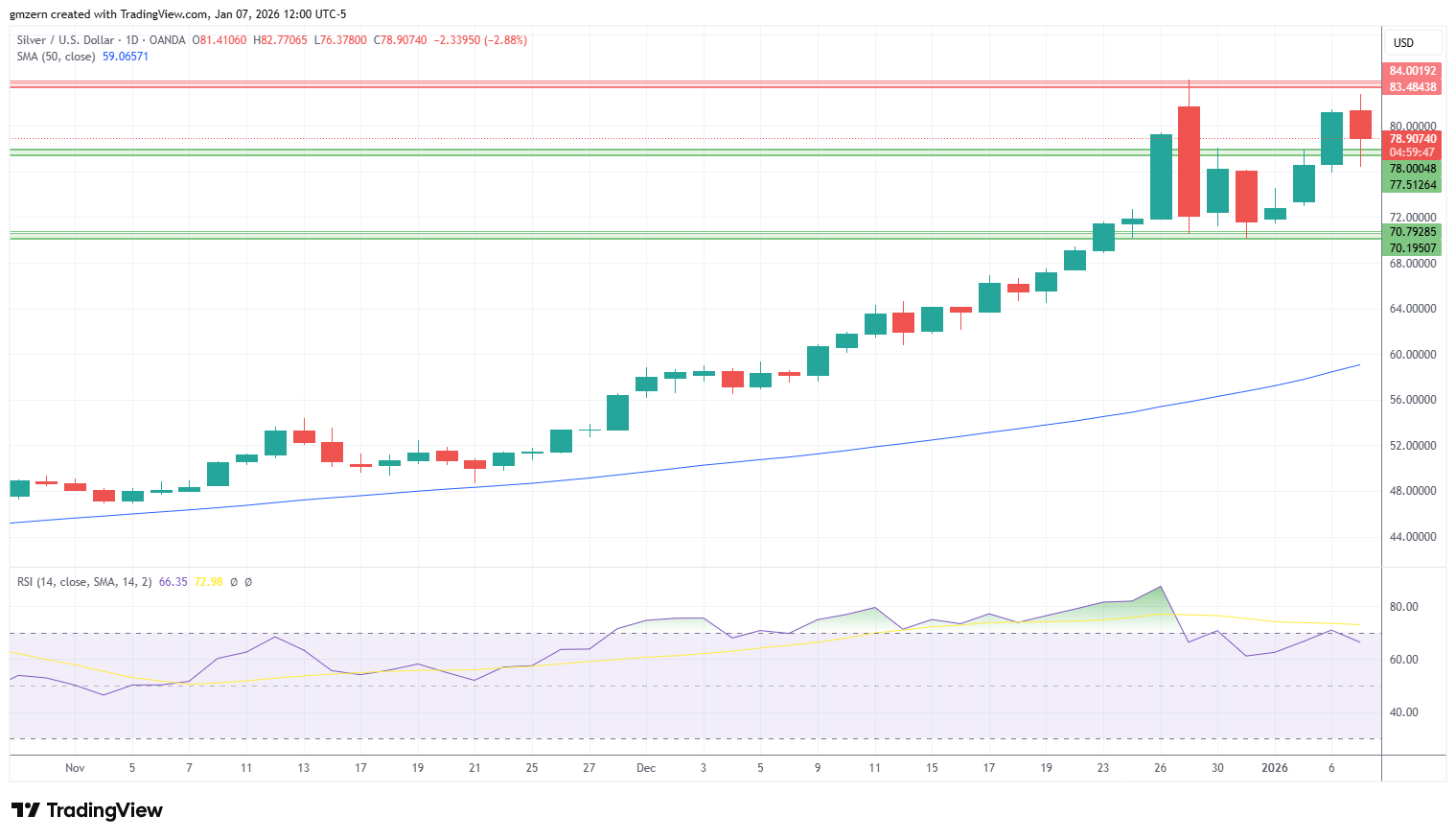
Task: Select the green 70.79285 support label
Action: coord(1413,232)
